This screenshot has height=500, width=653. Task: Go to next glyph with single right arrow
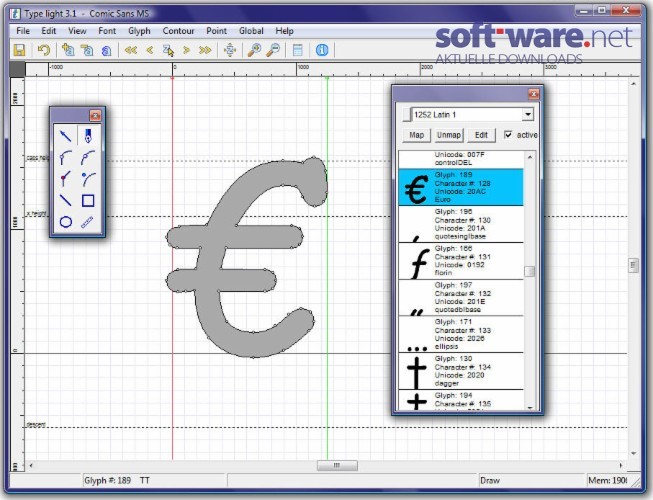pos(187,50)
